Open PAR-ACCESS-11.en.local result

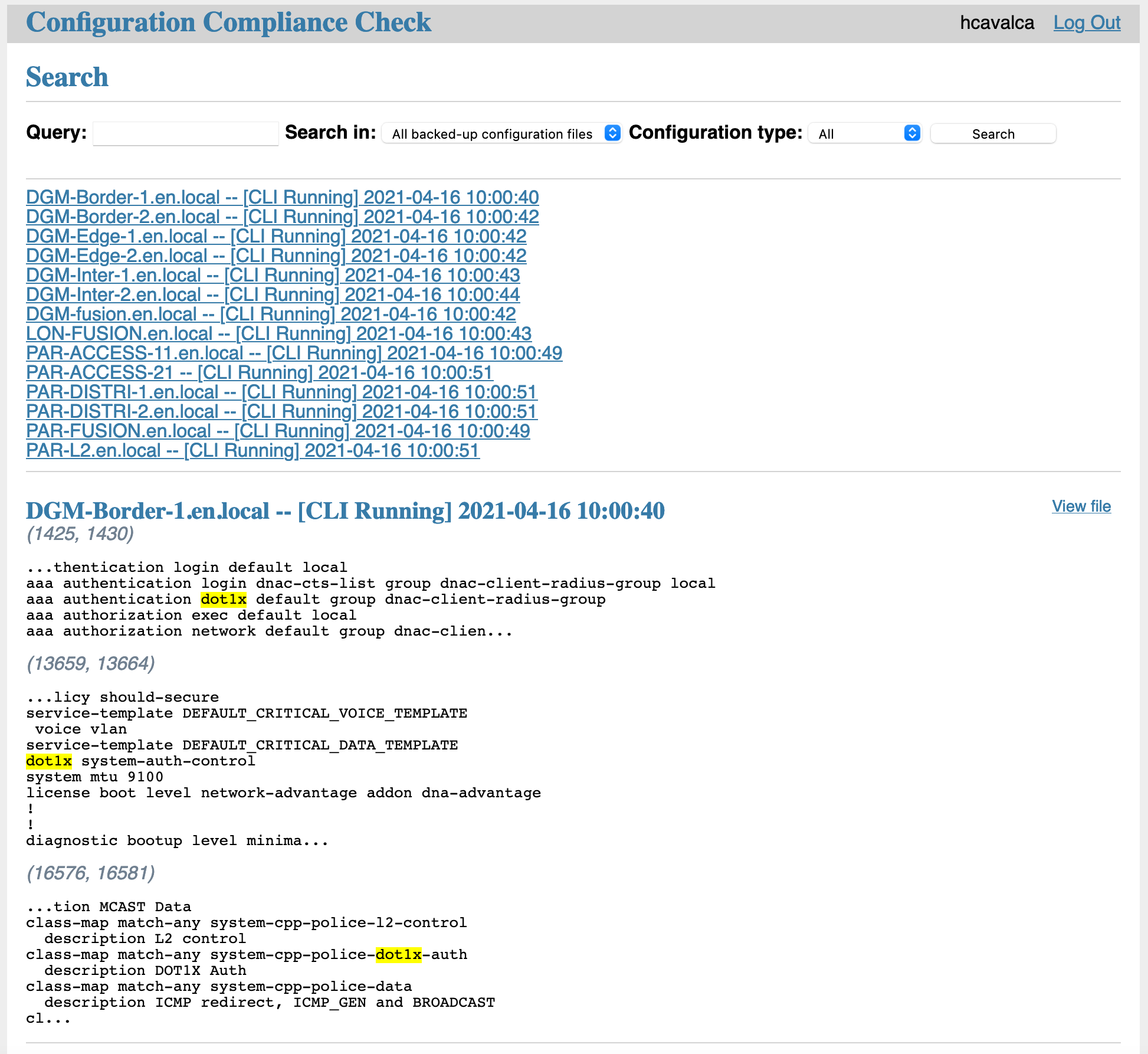click(x=294, y=353)
